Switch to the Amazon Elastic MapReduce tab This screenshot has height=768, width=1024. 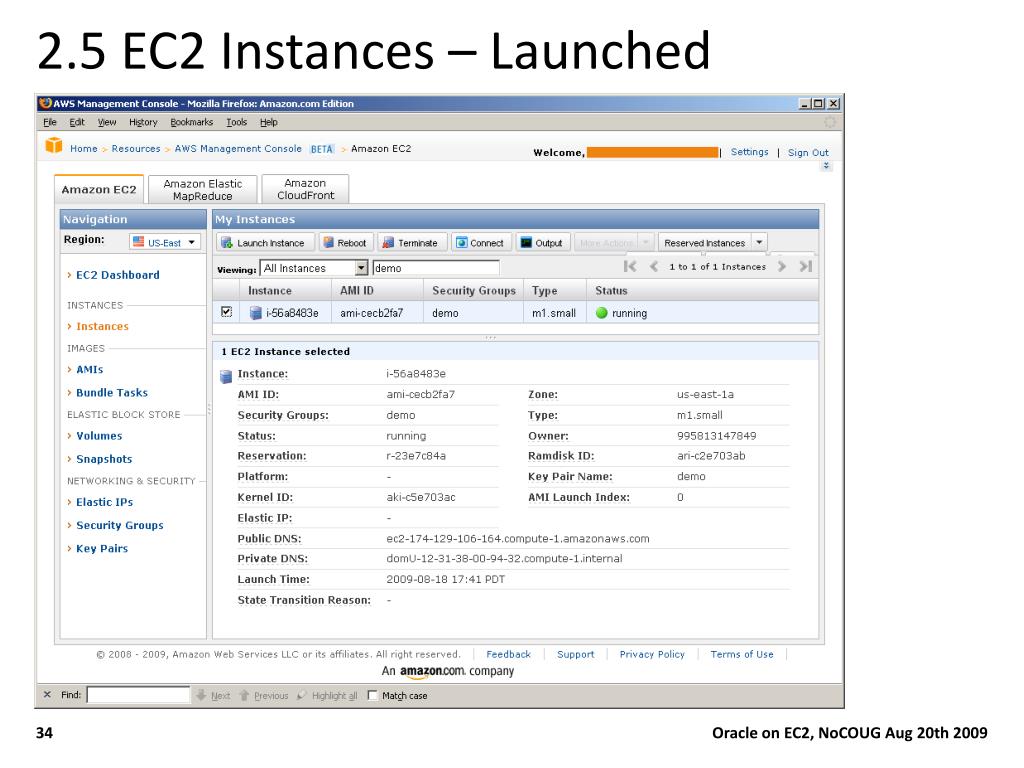[202, 189]
